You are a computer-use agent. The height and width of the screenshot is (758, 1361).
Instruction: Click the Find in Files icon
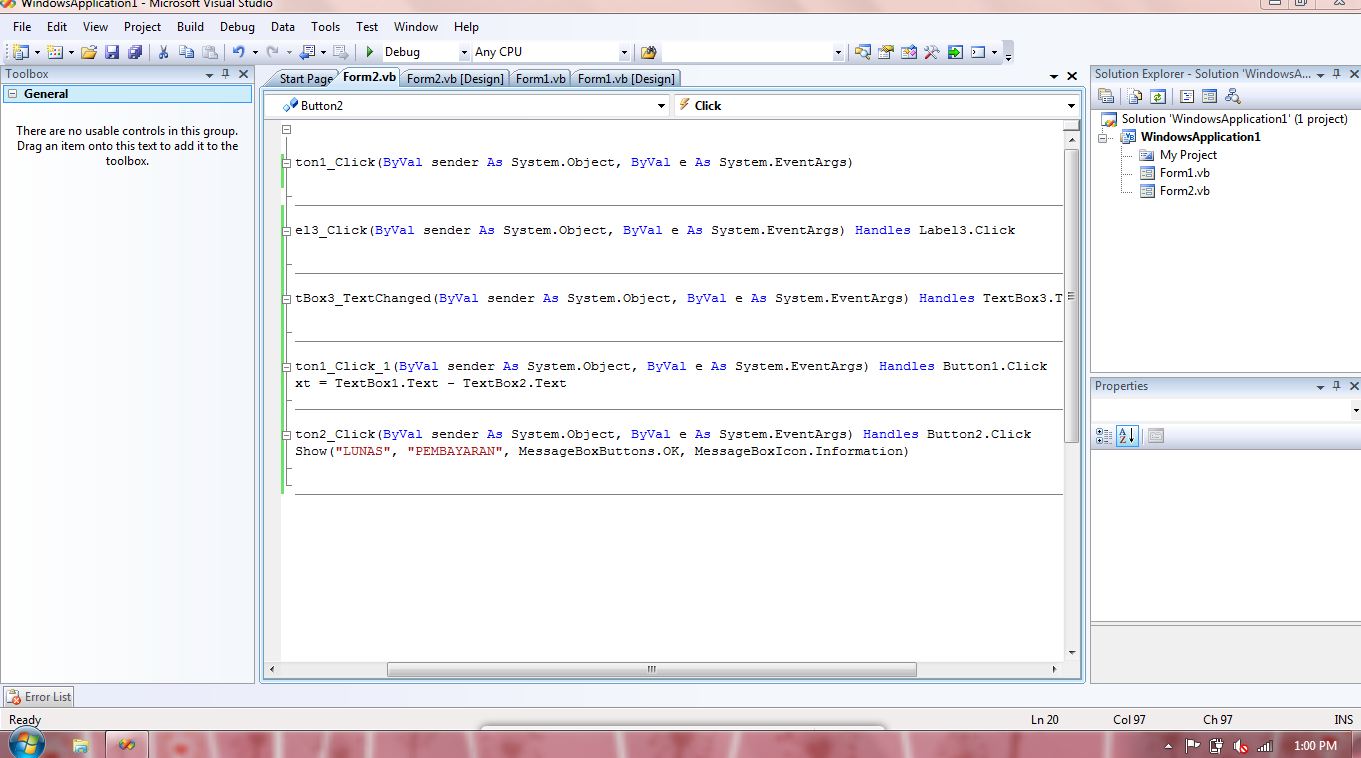(x=648, y=52)
